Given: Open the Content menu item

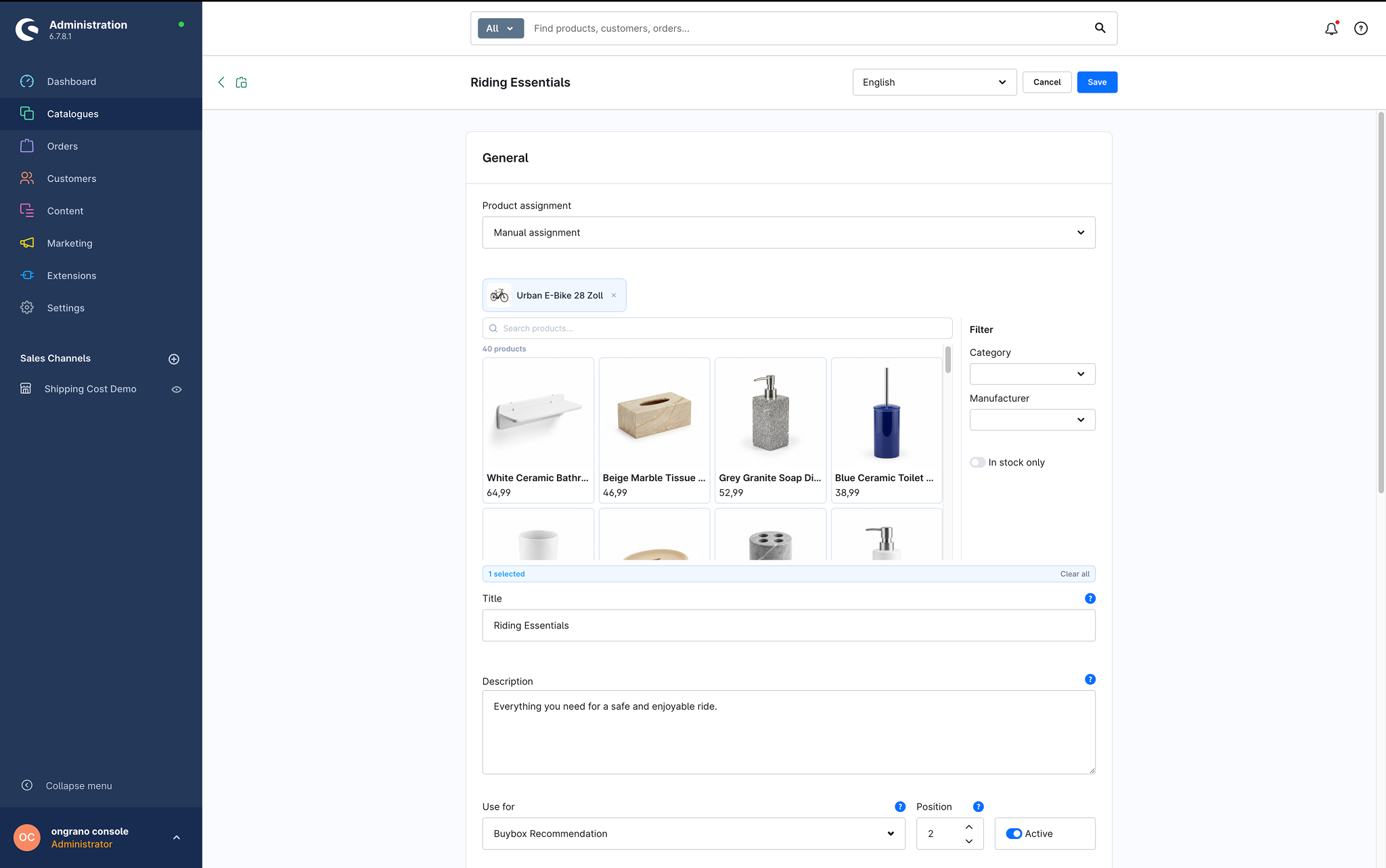Looking at the screenshot, I should 101,211.
